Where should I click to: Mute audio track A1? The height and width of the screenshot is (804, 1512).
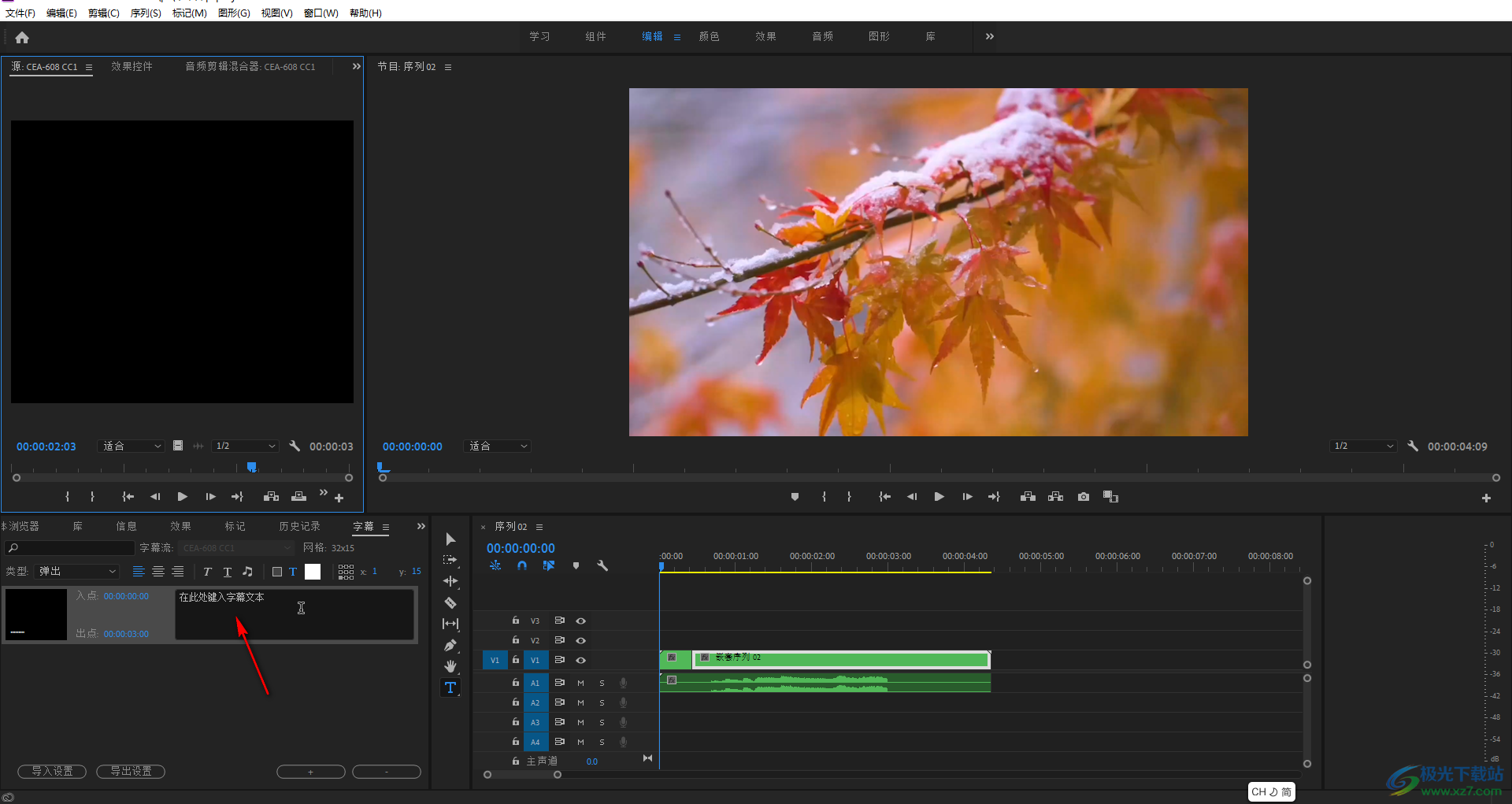[580, 683]
